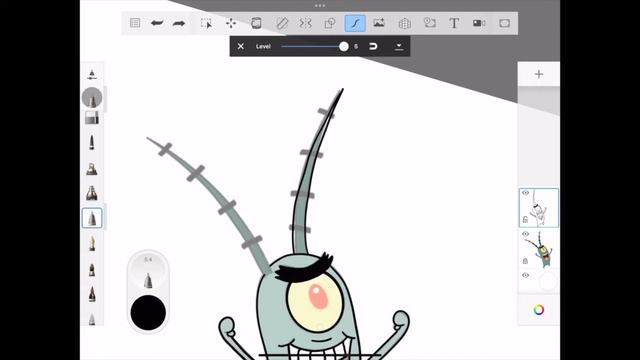Select the highlighted pen brush
This screenshot has height=360, width=640.
tap(92, 218)
